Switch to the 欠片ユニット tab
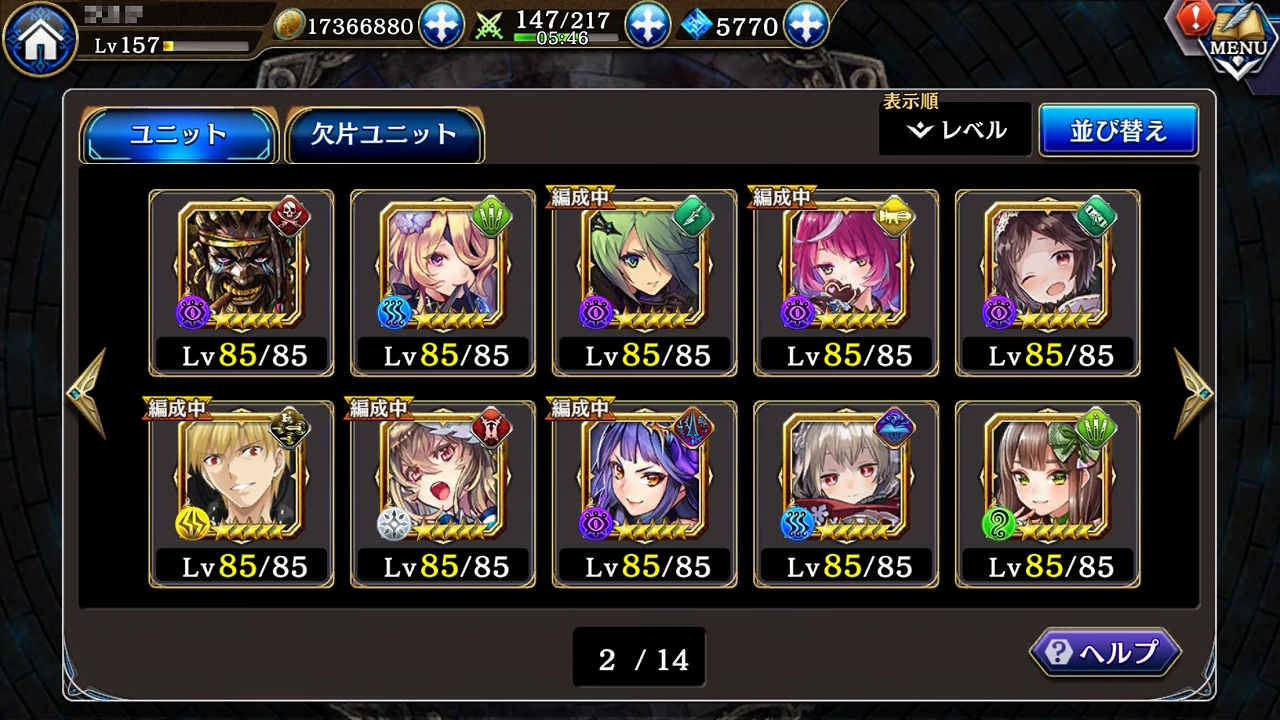 click(x=384, y=135)
